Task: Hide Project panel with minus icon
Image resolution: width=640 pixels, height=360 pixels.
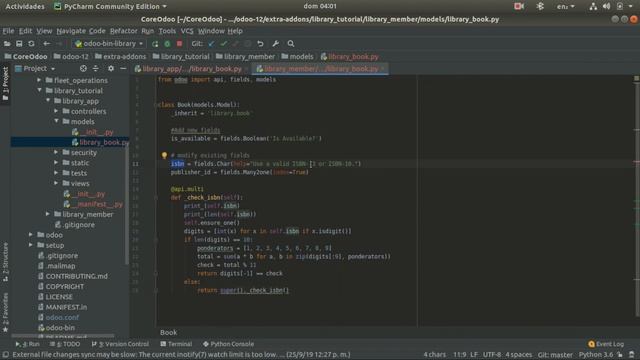Action: (x=123, y=69)
